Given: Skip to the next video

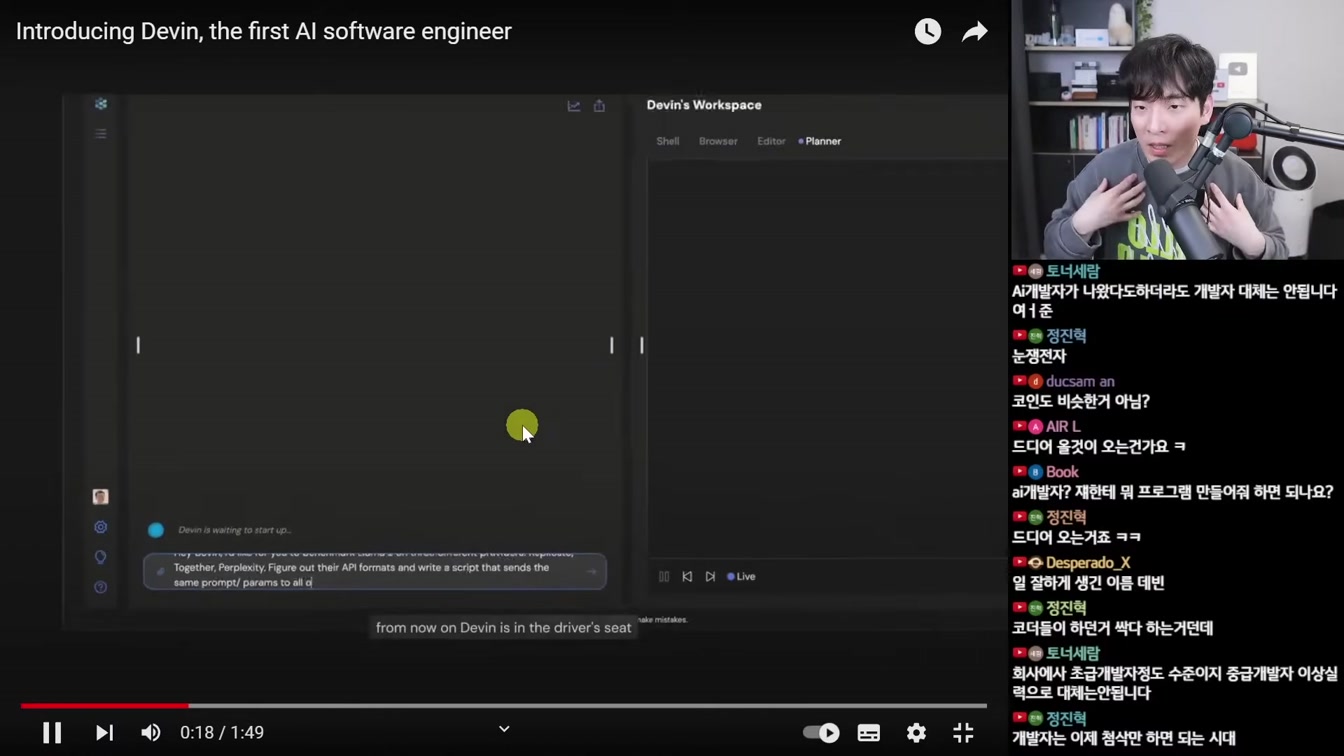Looking at the screenshot, I should click(104, 733).
